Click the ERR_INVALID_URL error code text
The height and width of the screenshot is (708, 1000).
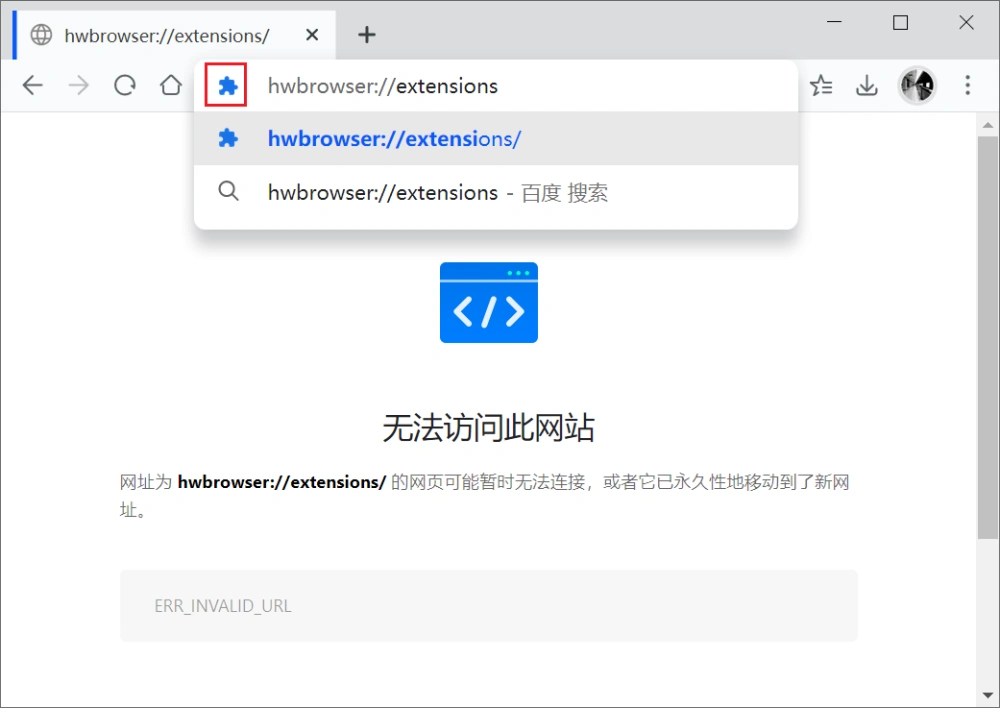tap(223, 606)
